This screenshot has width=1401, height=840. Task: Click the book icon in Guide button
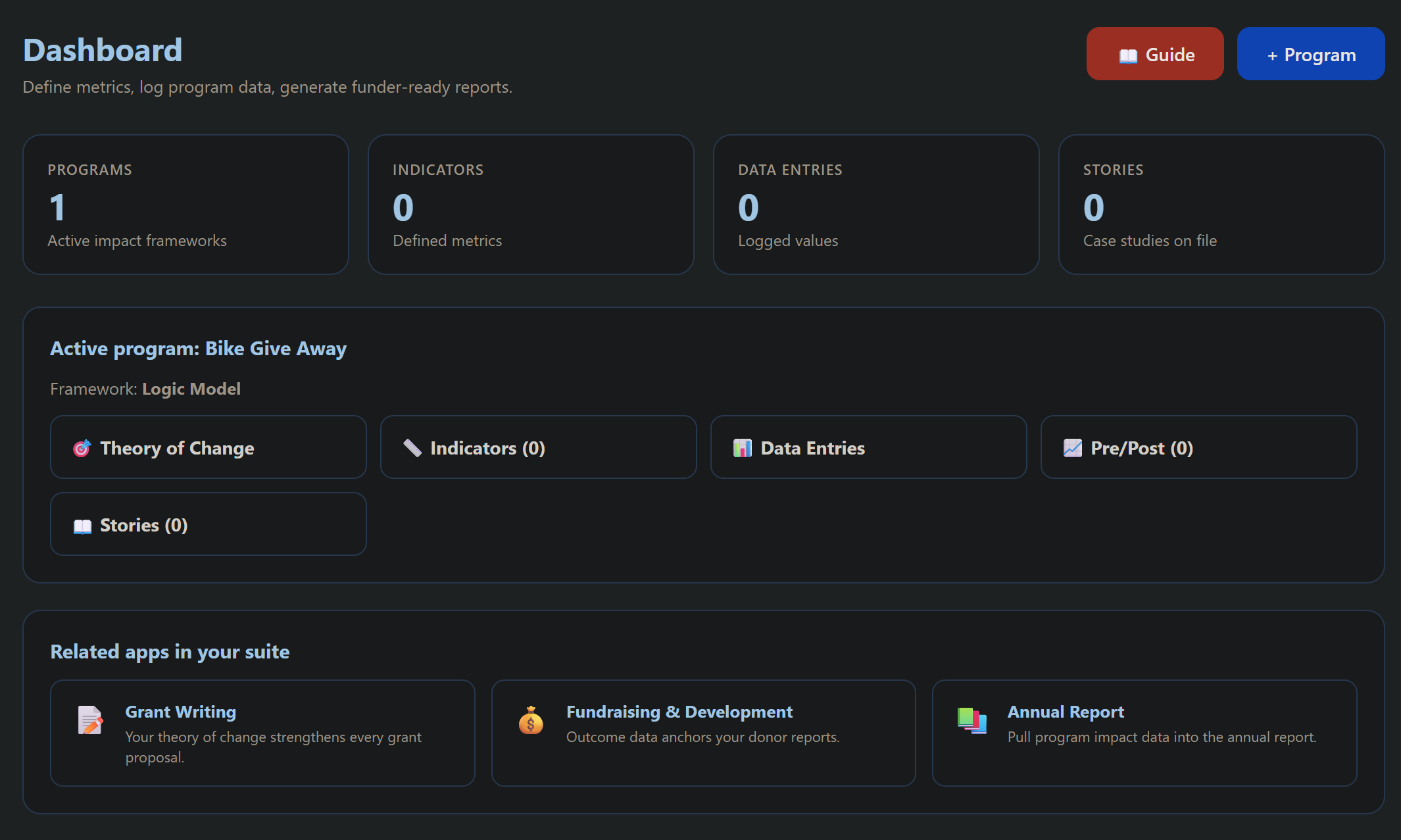click(1128, 56)
